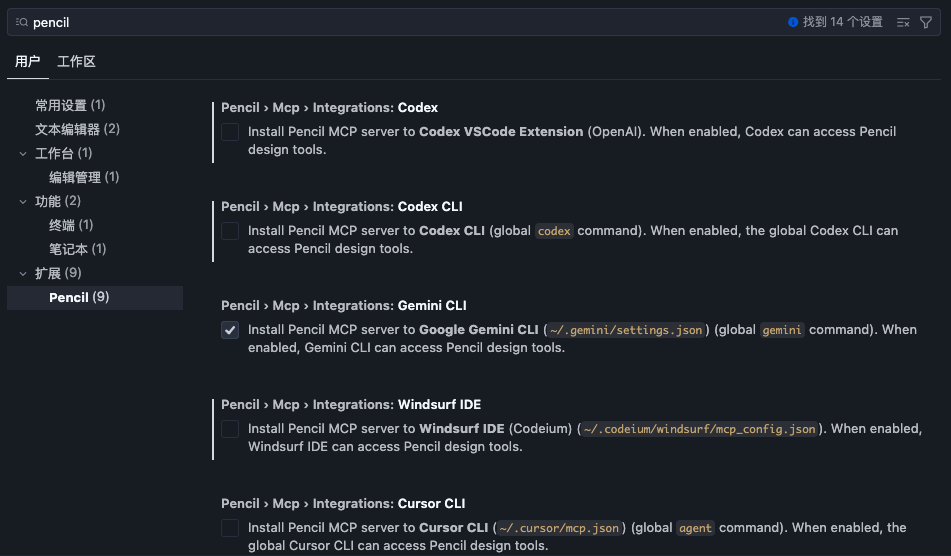This screenshot has width=951, height=556.
Task: Enable the Codex integration checkbox
Action: 230,132
